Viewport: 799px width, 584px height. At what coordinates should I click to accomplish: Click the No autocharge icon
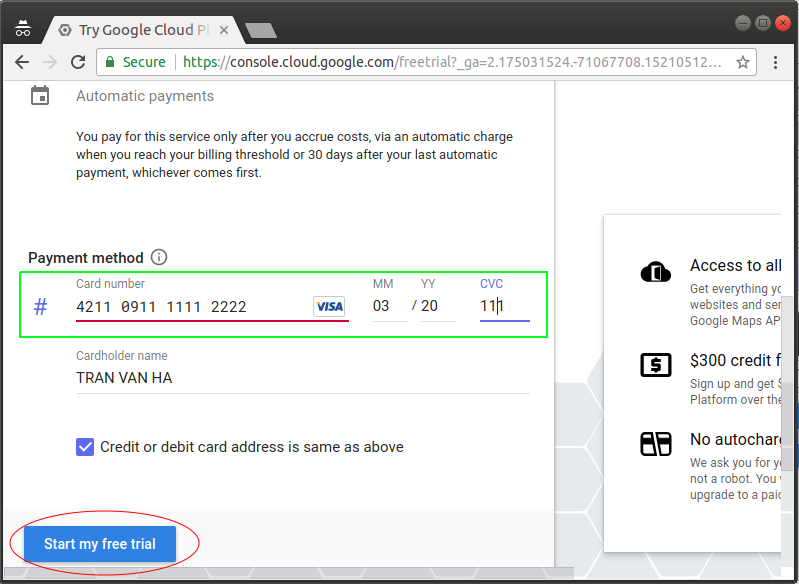(x=656, y=443)
